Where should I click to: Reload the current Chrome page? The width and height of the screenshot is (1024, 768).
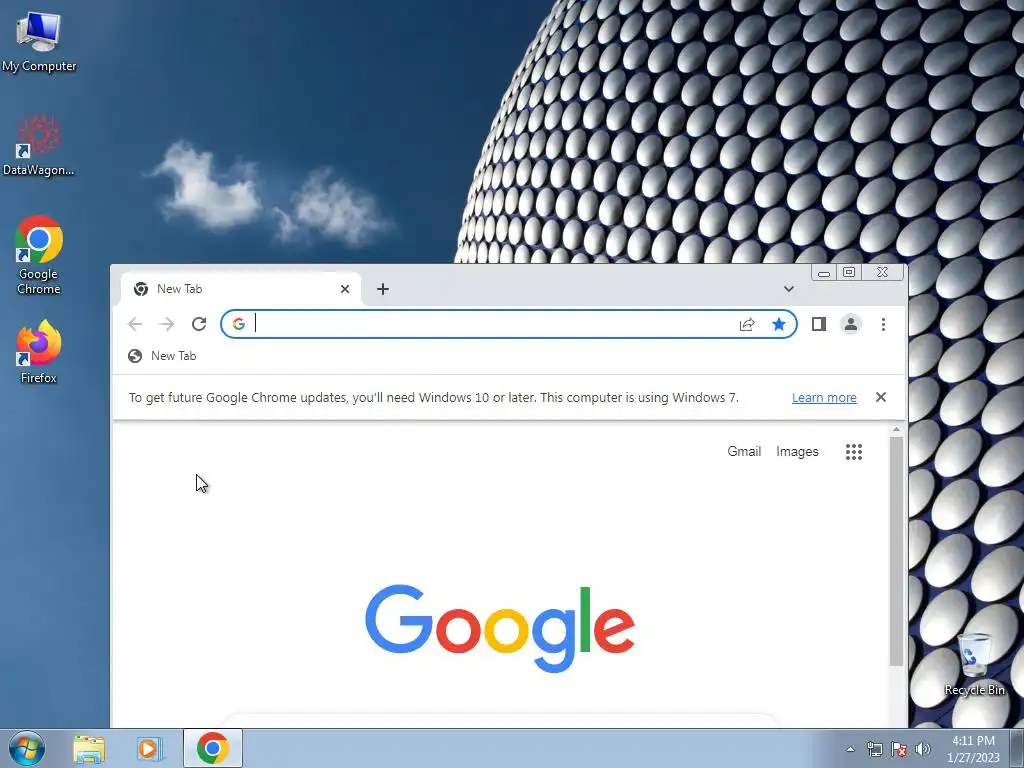click(x=199, y=324)
